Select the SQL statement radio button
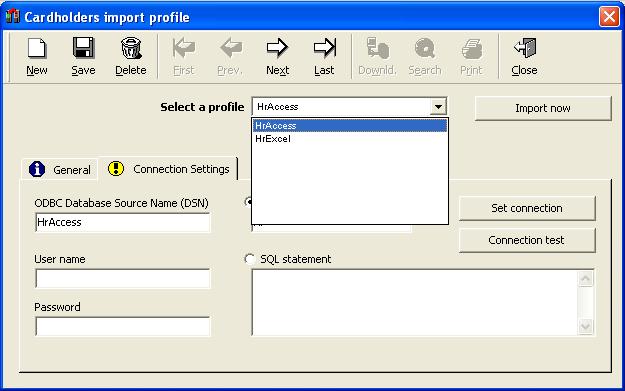 [x=249, y=259]
